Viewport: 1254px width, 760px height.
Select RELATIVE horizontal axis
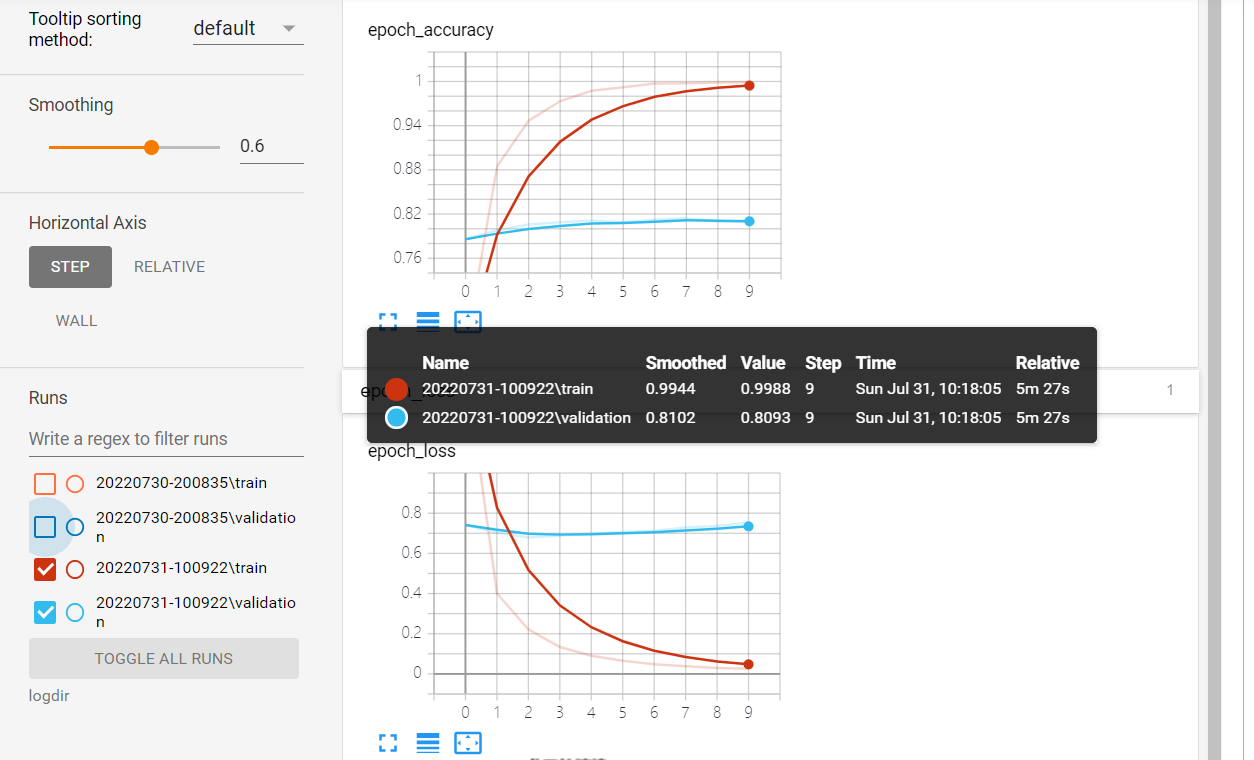(170, 267)
